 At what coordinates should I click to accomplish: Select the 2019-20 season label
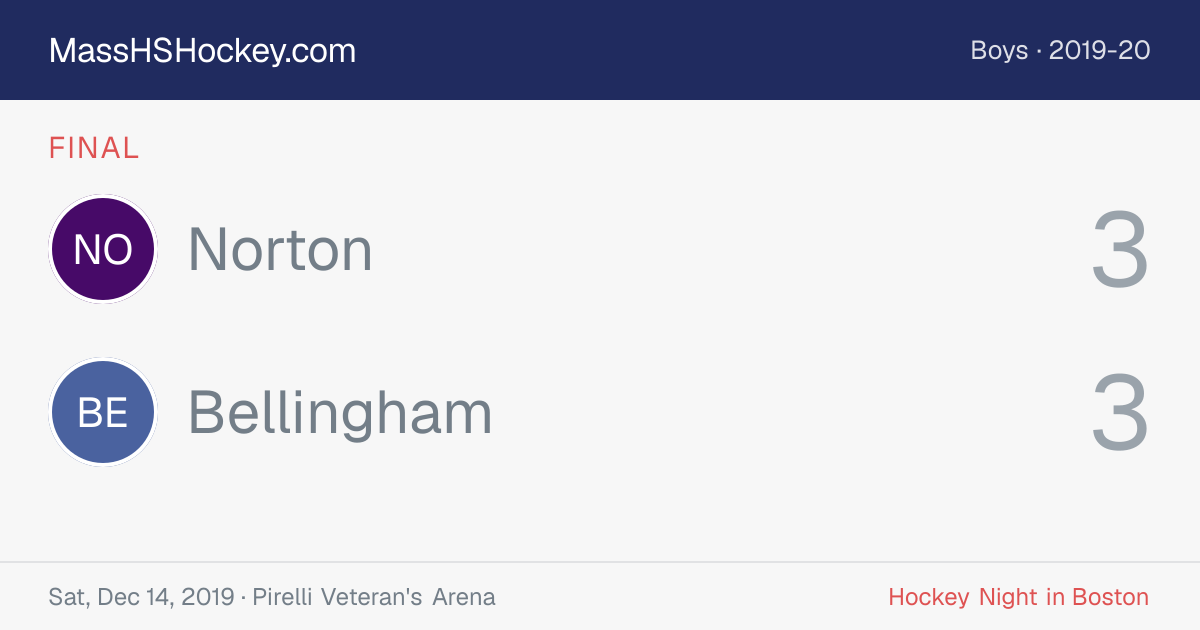(1100, 51)
